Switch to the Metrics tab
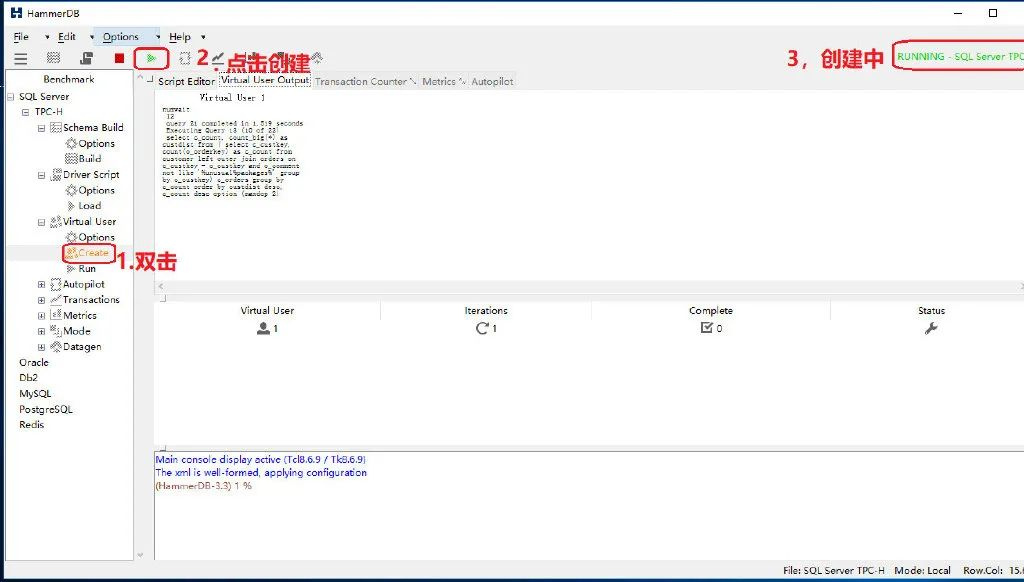The width and height of the screenshot is (1024, 582). coord(444,81)
